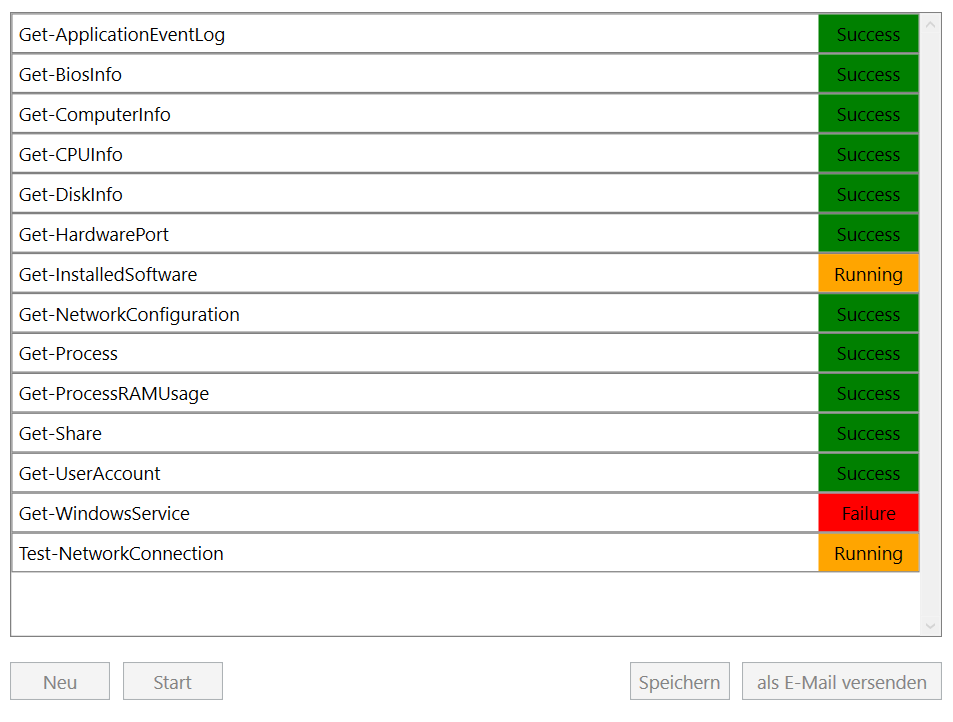Select the Get-ComputerInfo row
The image size is (953, 722).
(465, 114)
